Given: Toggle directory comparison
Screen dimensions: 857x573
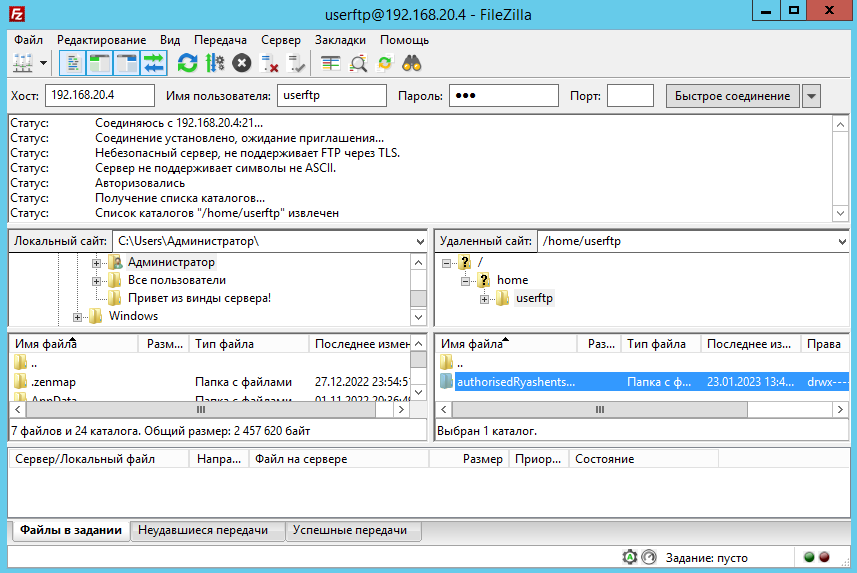Looking at the screenshot, I should [358, 63].
